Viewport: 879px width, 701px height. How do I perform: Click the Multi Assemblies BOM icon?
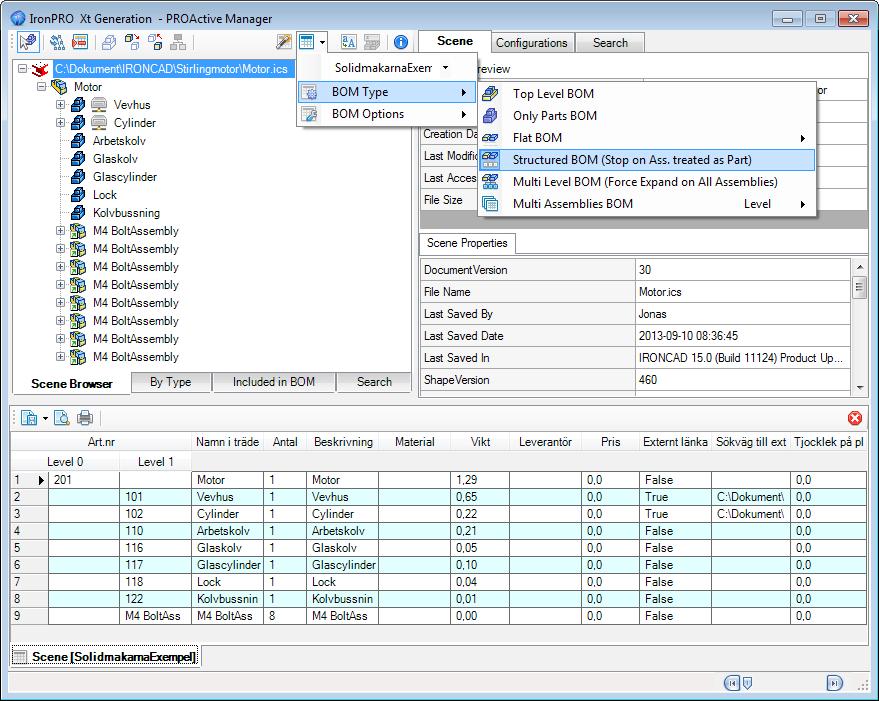pyautogui.click(x=490, y=204)
